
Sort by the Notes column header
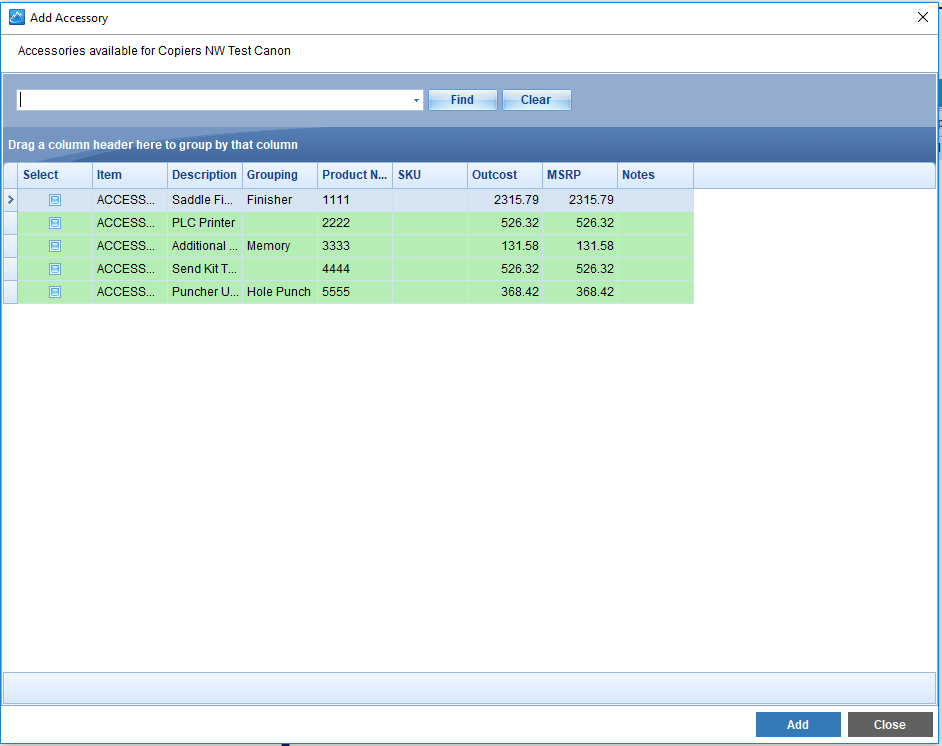[655, 175]
